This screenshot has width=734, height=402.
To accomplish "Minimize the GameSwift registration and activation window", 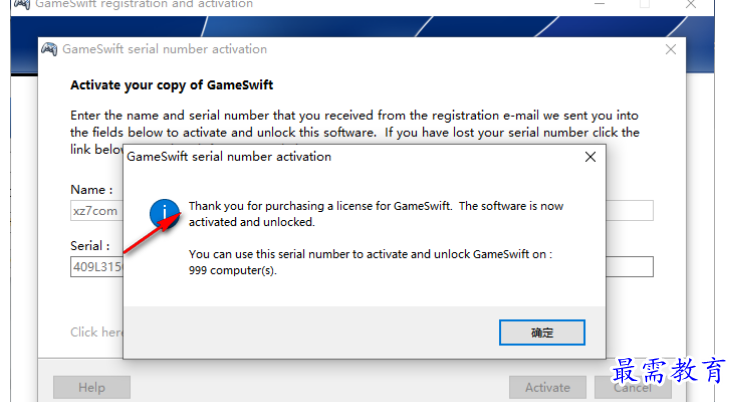I will (x=600, y=4).
